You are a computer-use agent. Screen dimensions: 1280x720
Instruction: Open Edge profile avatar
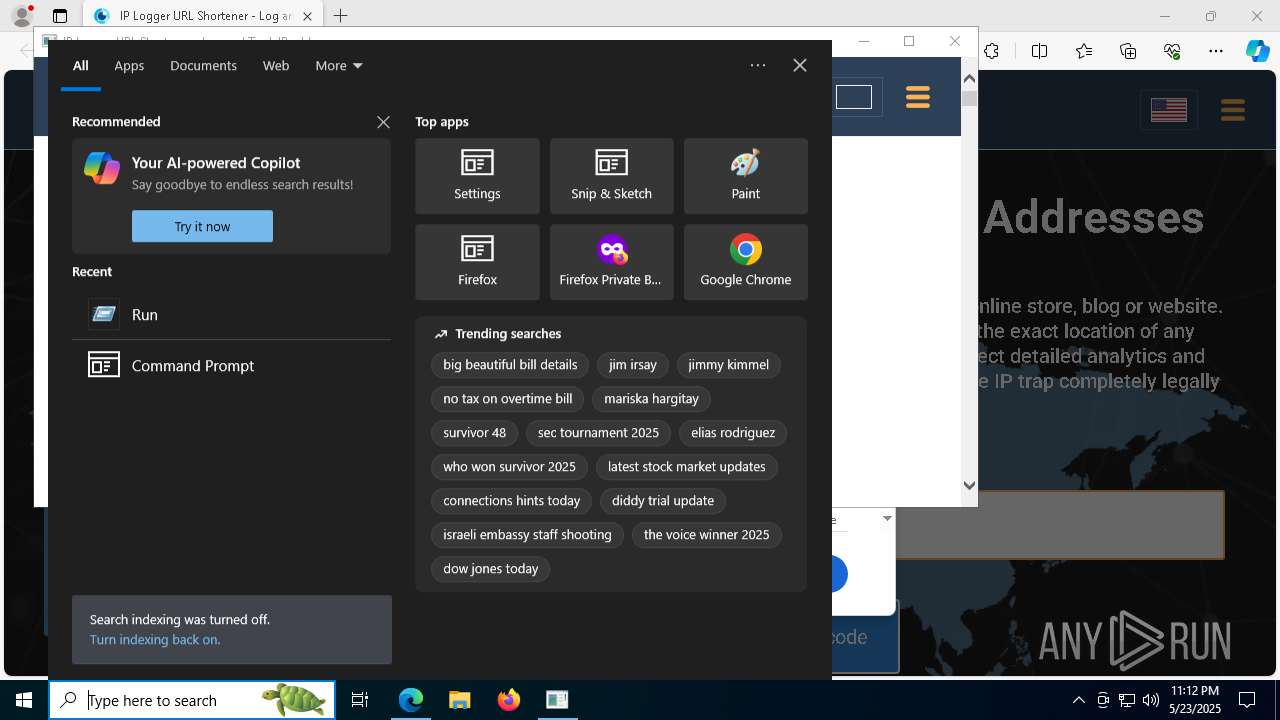click(21, 16)
